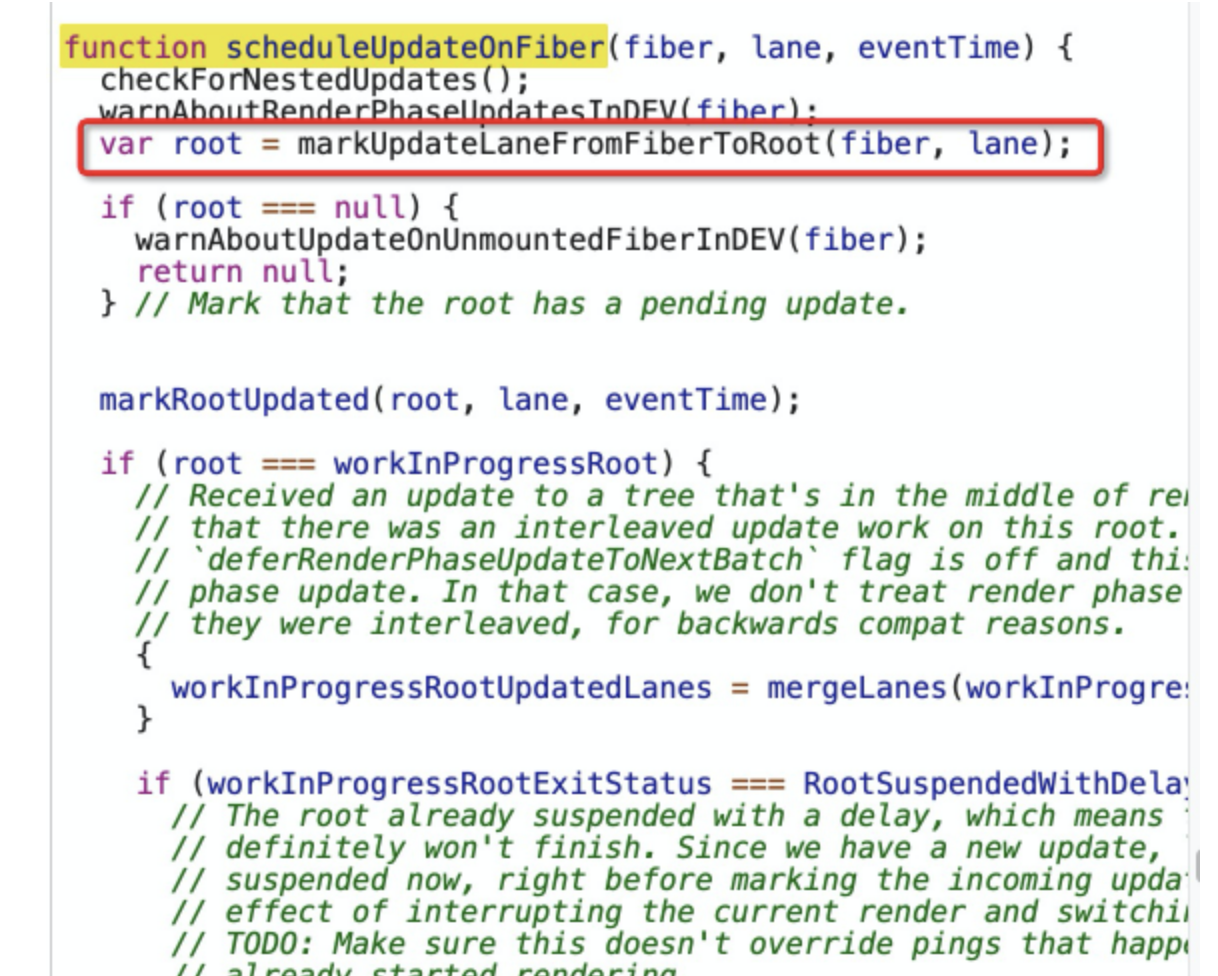Click the workInProgressRootUpdatedLanes variable
This screenshot has height=976, width=1218.
pyautogui.click(x=441, y=688)
